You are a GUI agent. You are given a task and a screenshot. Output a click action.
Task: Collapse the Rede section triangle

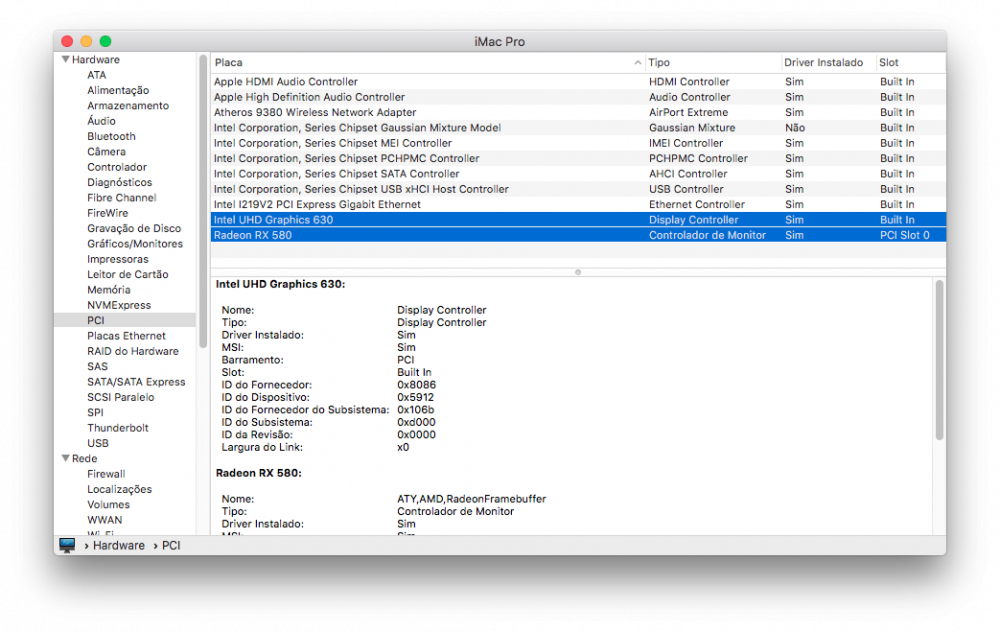click(65, 459)
